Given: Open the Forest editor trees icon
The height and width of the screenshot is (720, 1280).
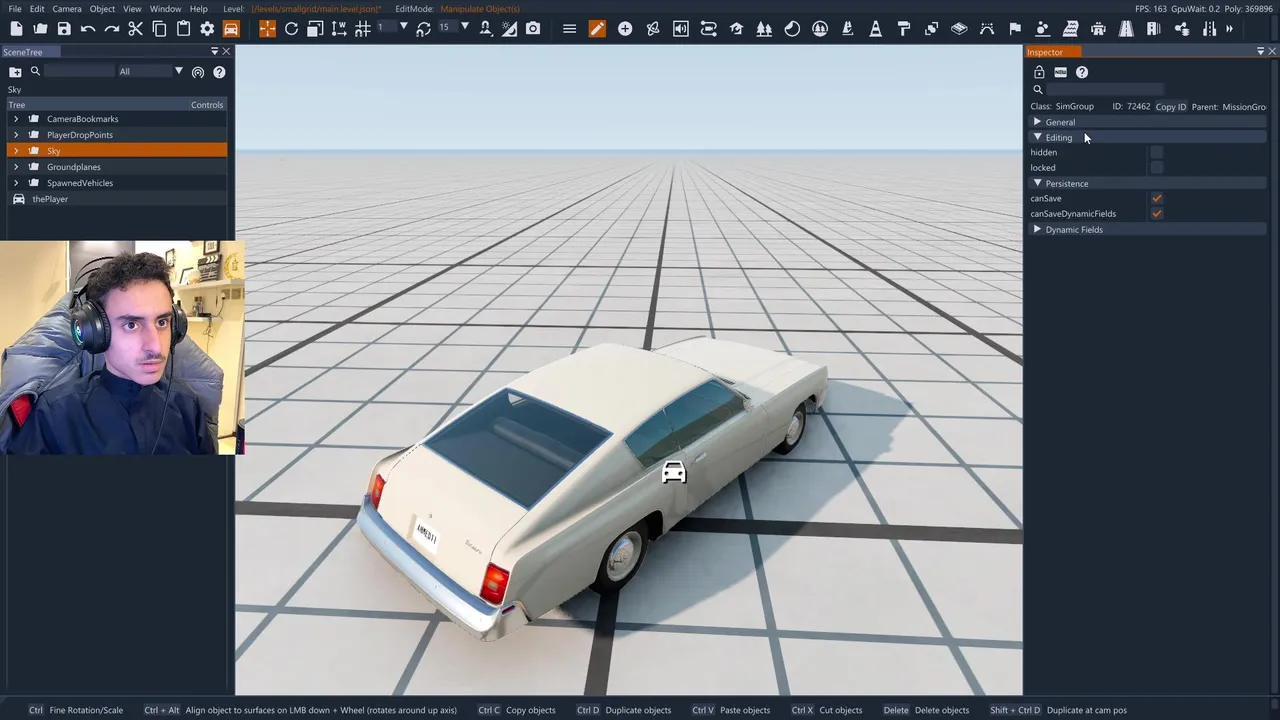Looking at the screenshot, I should click(x=764, y=29).
